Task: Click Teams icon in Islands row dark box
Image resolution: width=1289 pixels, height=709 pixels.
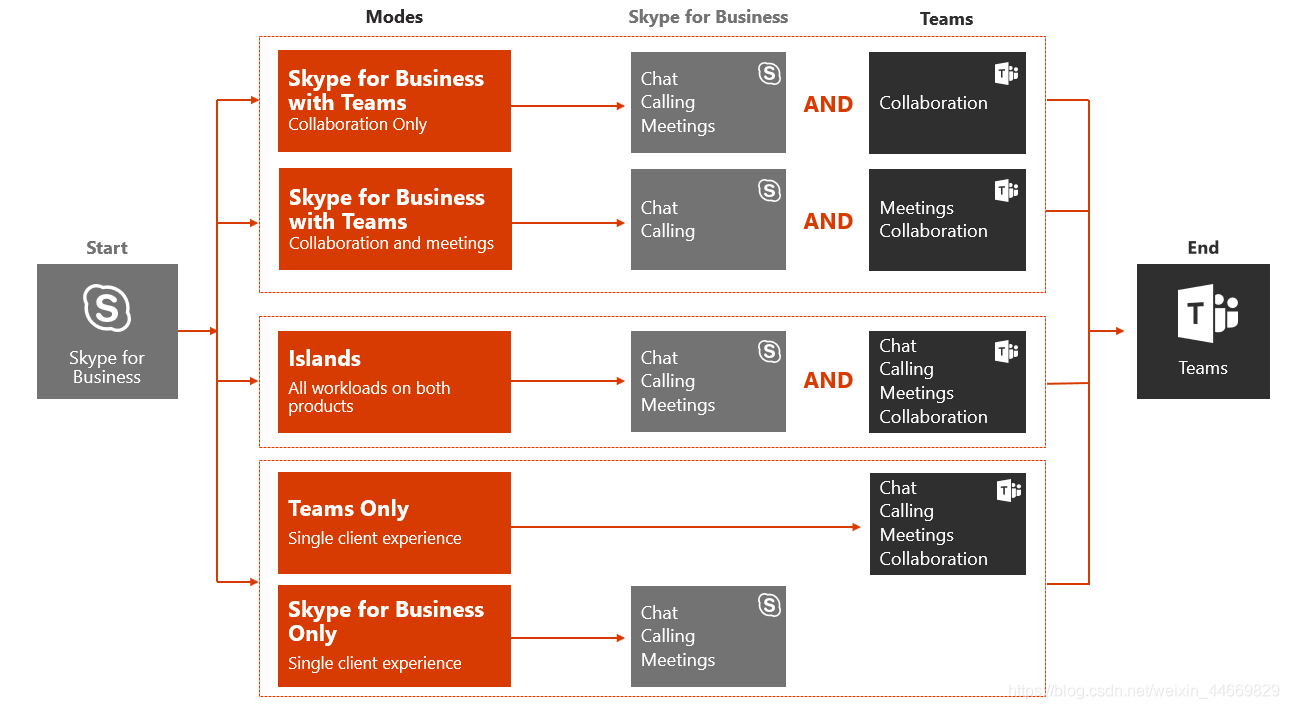Action: point(1007,351)
